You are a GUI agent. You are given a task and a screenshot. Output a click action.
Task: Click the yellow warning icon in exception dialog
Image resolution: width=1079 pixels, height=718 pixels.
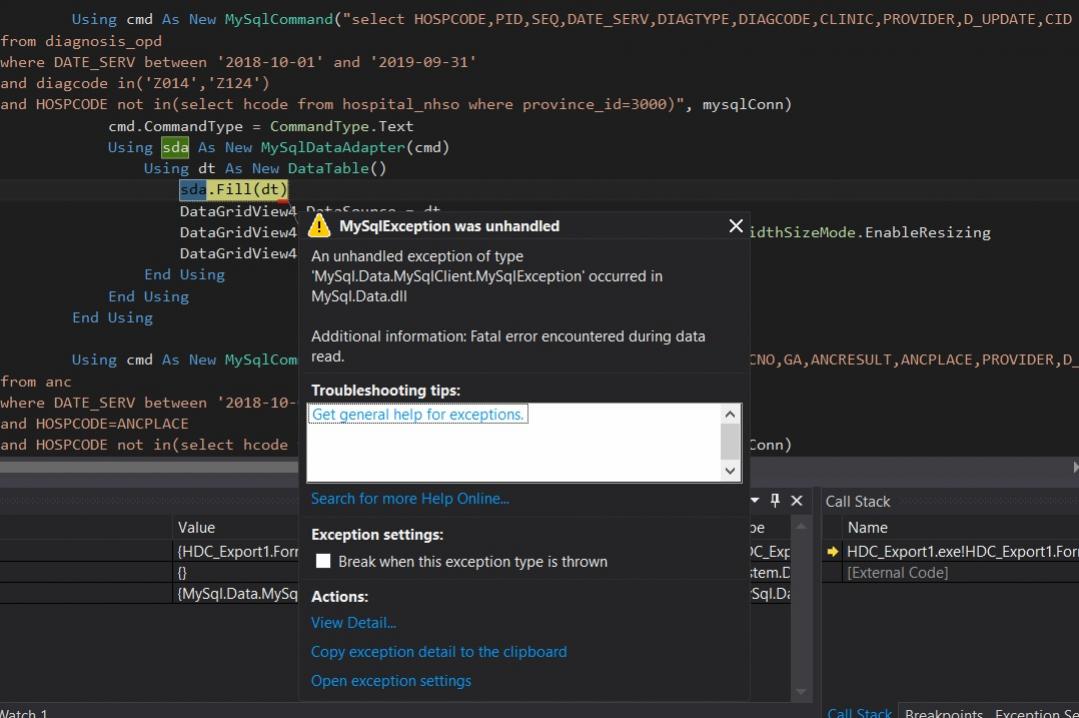[x=319, y=226]
